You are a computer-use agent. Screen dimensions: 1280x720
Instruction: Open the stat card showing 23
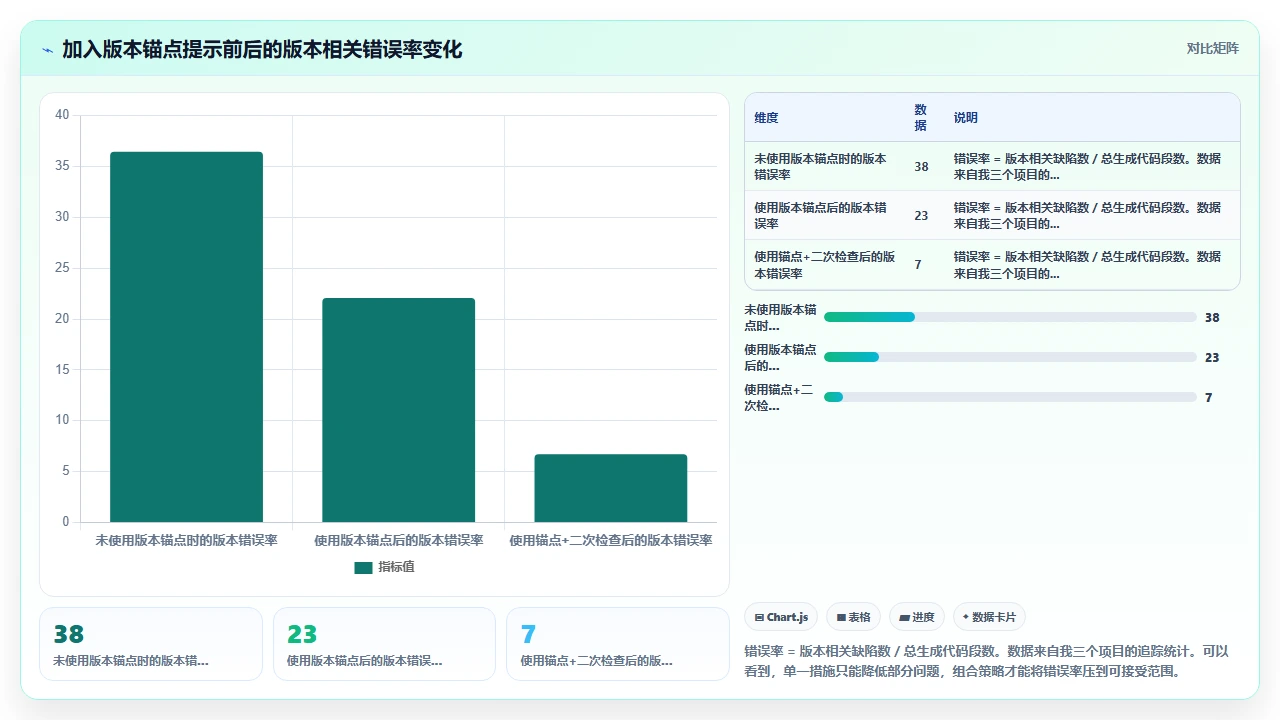(384, 644)
